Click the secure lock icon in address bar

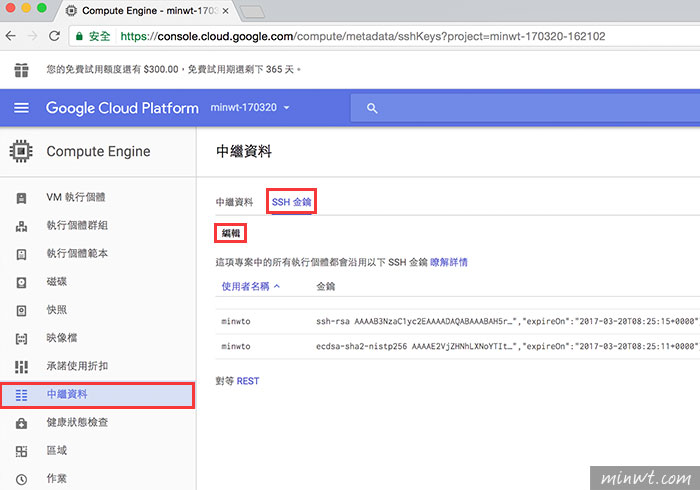pos(79,36)
